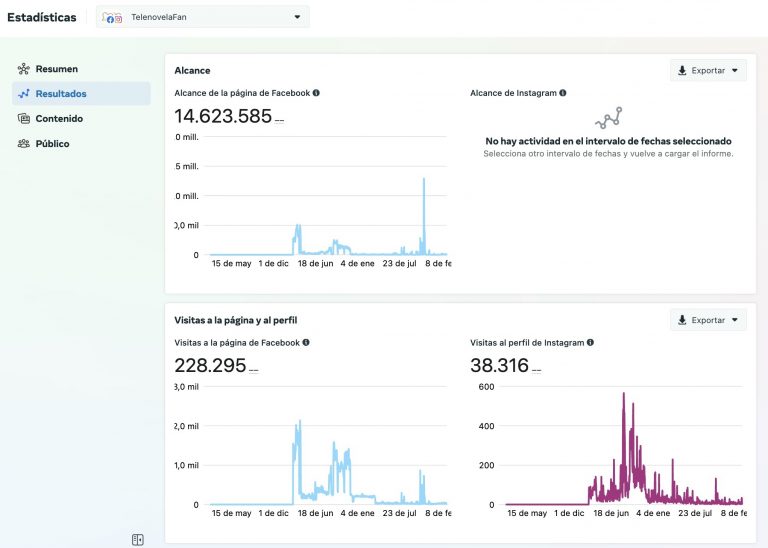Screen dimensions: 768x548
Task: Click the Visitas a la página y al perfil title
Action: click(236, 320)
